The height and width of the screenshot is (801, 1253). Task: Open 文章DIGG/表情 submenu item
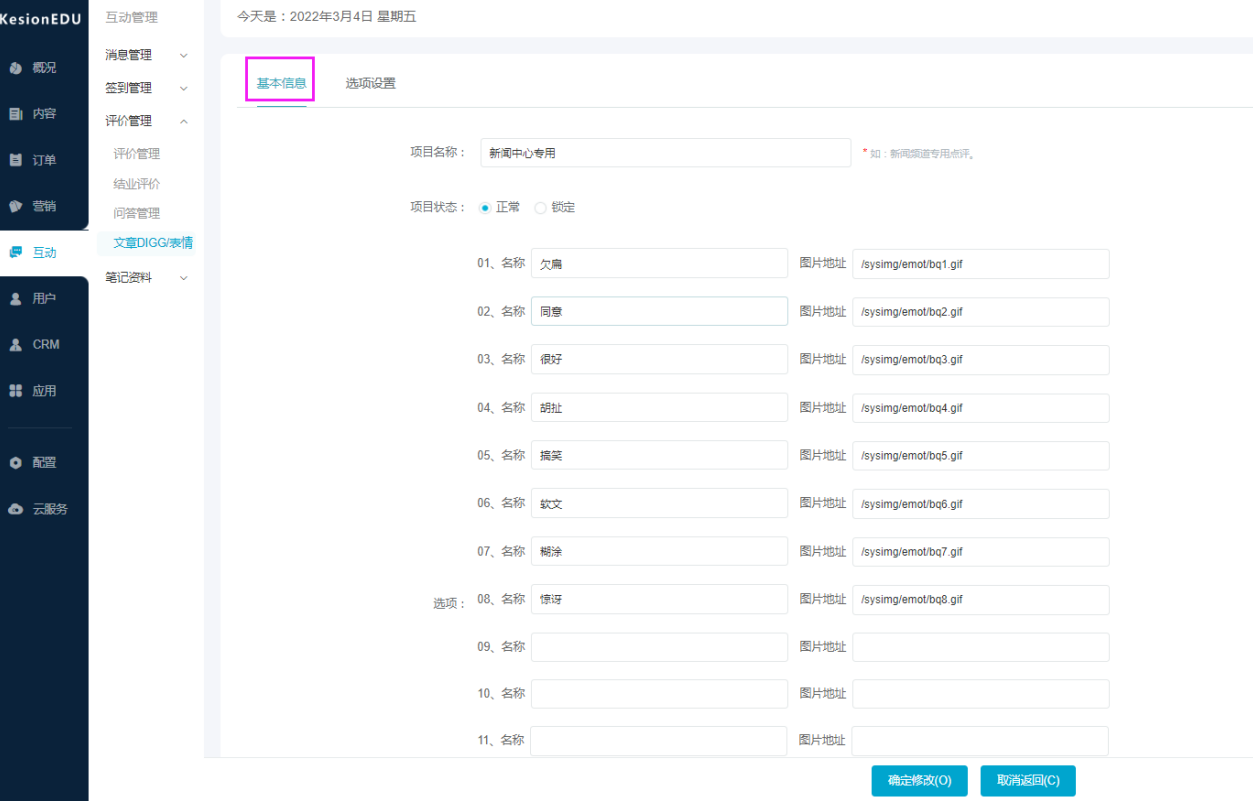click(x=153, y=242)
